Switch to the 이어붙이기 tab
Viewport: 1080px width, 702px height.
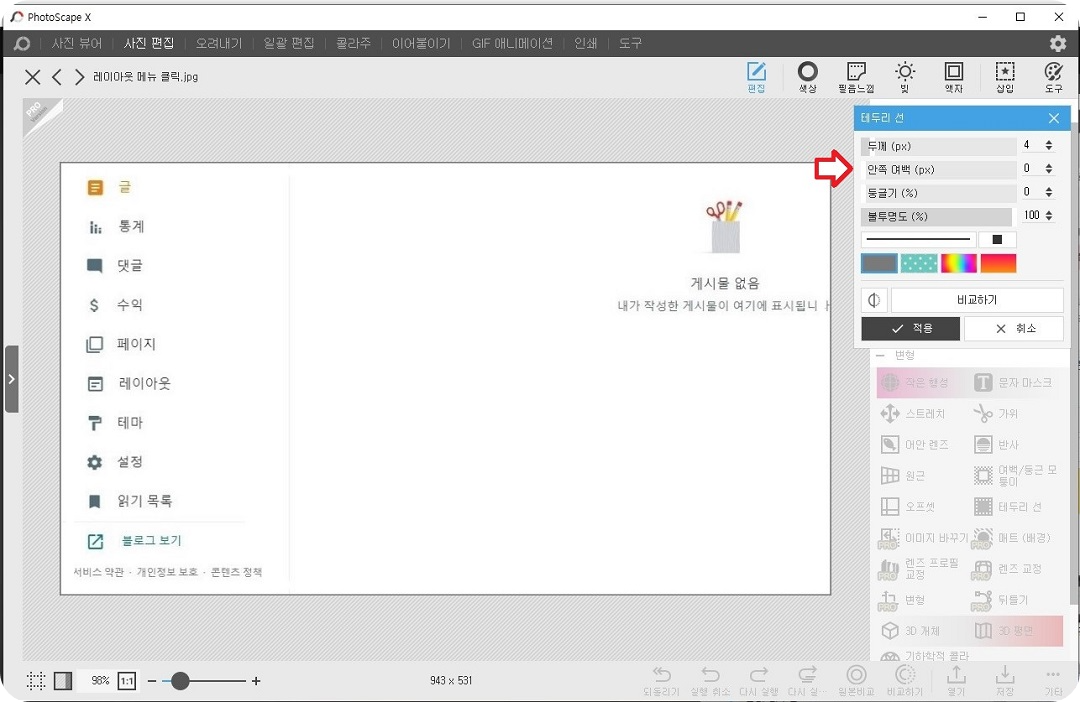[x=421, y=43]
